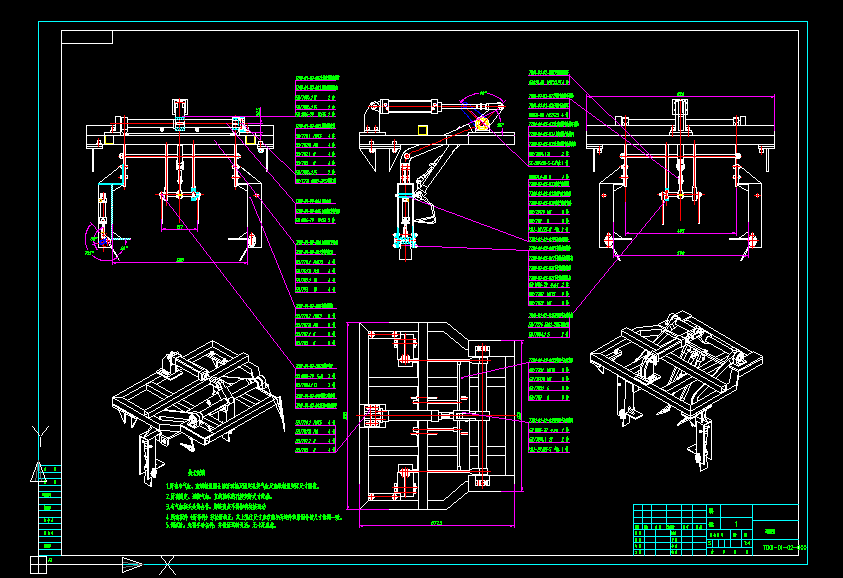The height and width of the screenshot is (578, 843).
Task: Select the overall width dimension above the rear view
Action: point(681,95)
